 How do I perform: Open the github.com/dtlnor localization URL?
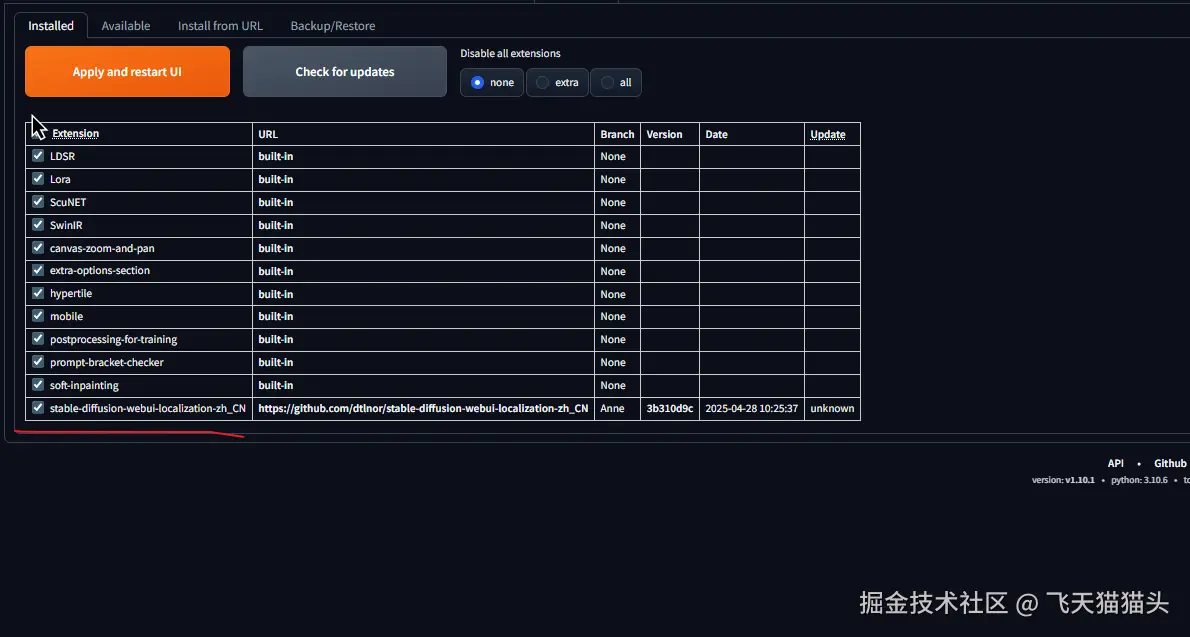423,408
